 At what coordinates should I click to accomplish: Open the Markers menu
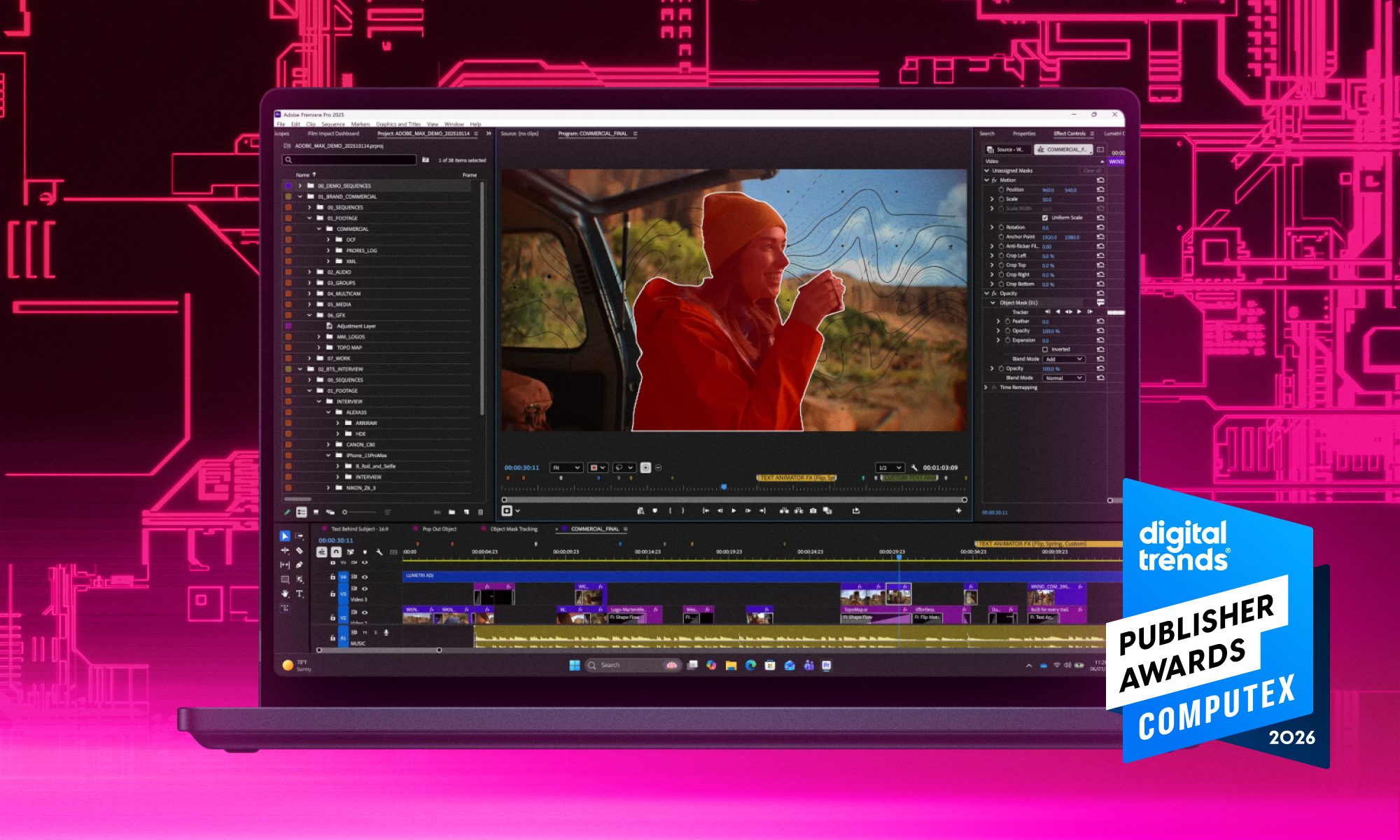pyautogui.click(x=360, y=124)
